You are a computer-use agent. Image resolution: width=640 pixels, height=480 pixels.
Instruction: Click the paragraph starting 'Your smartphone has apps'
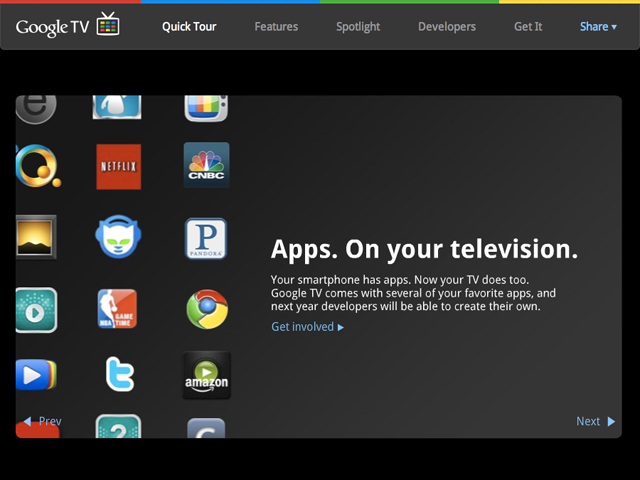click(413, 293)
